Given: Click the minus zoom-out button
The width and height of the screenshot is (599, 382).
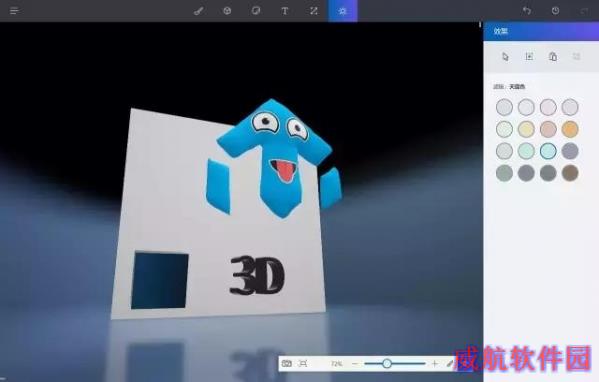Looking at the screenshot, I should point(355,364).
